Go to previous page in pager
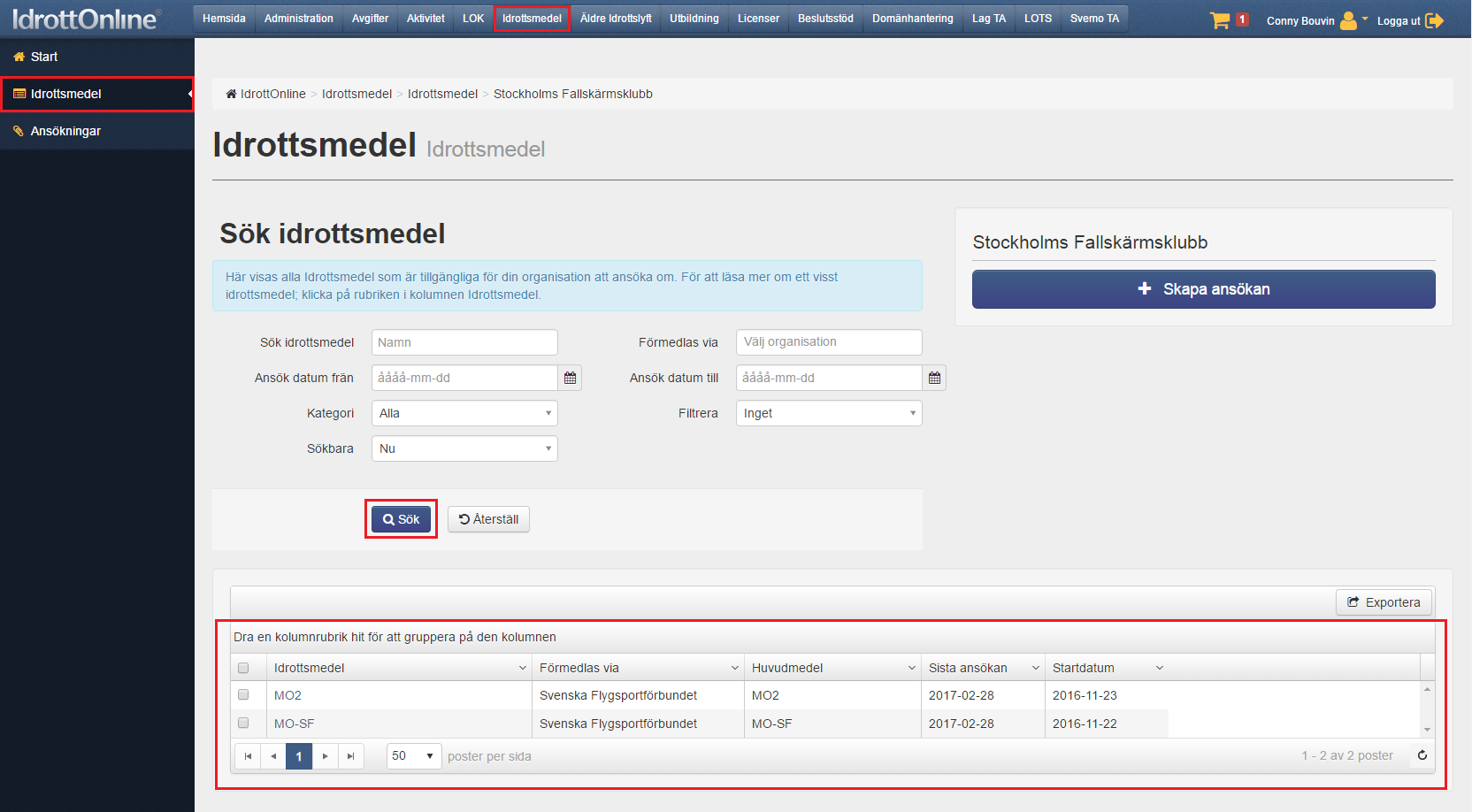Screen dimensions: 1472x812 (x=273, y=756)
